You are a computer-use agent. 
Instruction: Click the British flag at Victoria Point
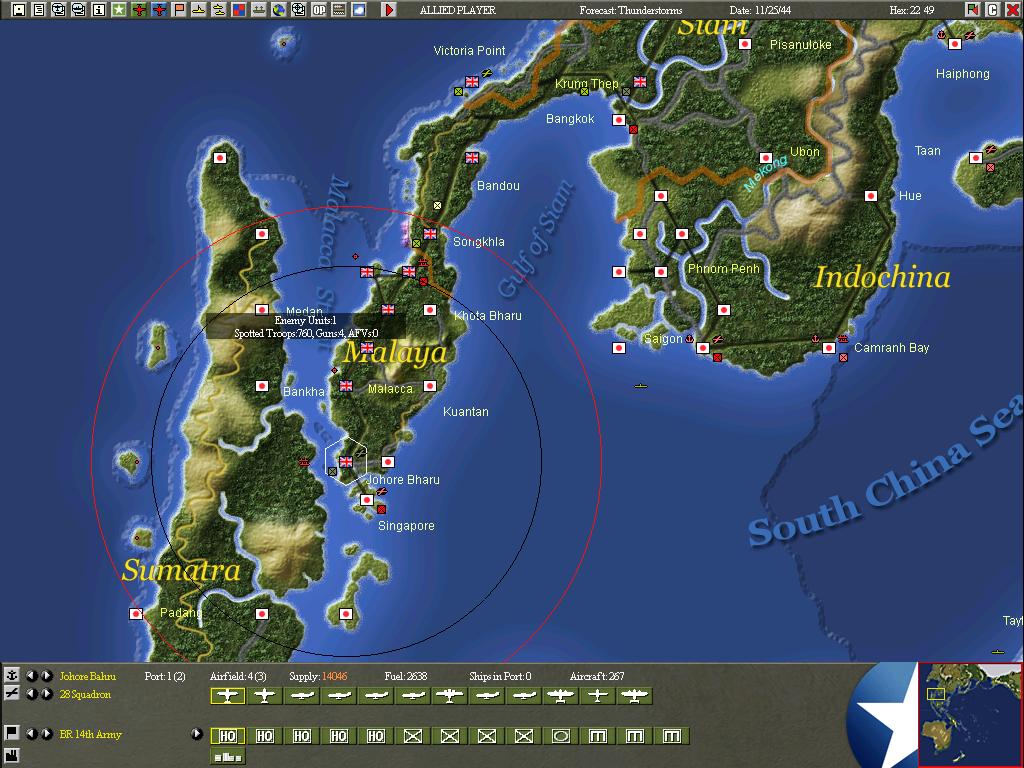(472, 82)
